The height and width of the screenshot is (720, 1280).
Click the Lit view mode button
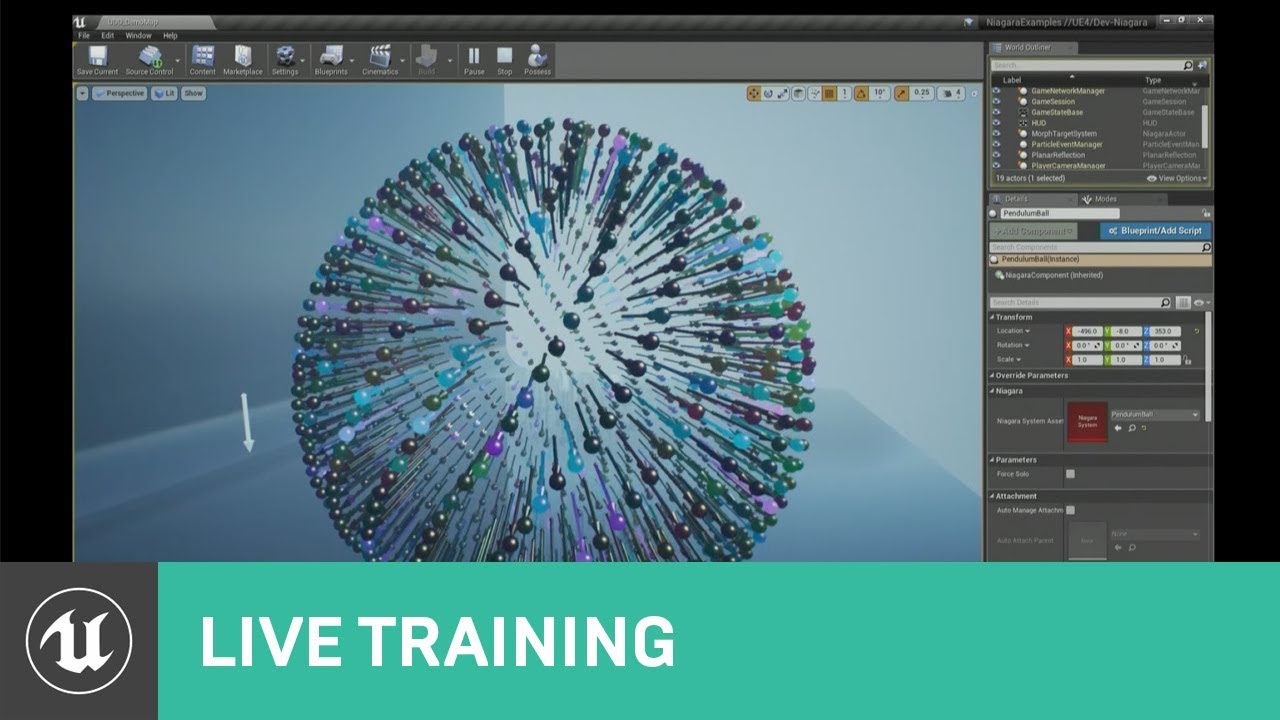point(164,93)
